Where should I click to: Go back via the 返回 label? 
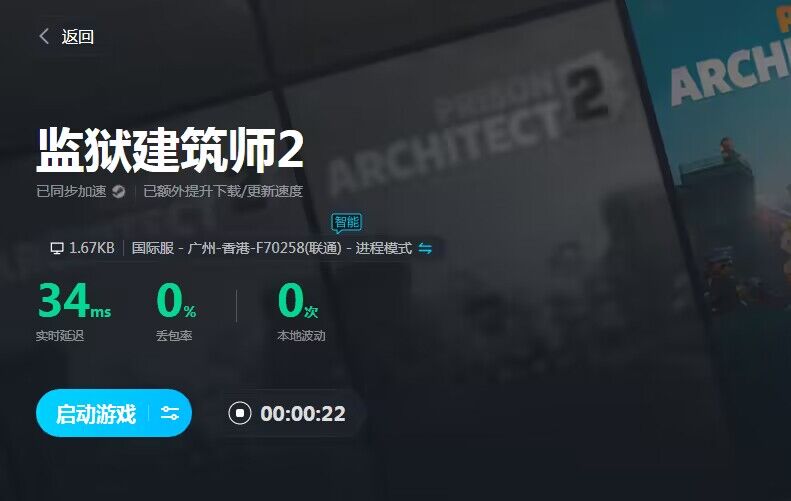(x=78, y=36)
